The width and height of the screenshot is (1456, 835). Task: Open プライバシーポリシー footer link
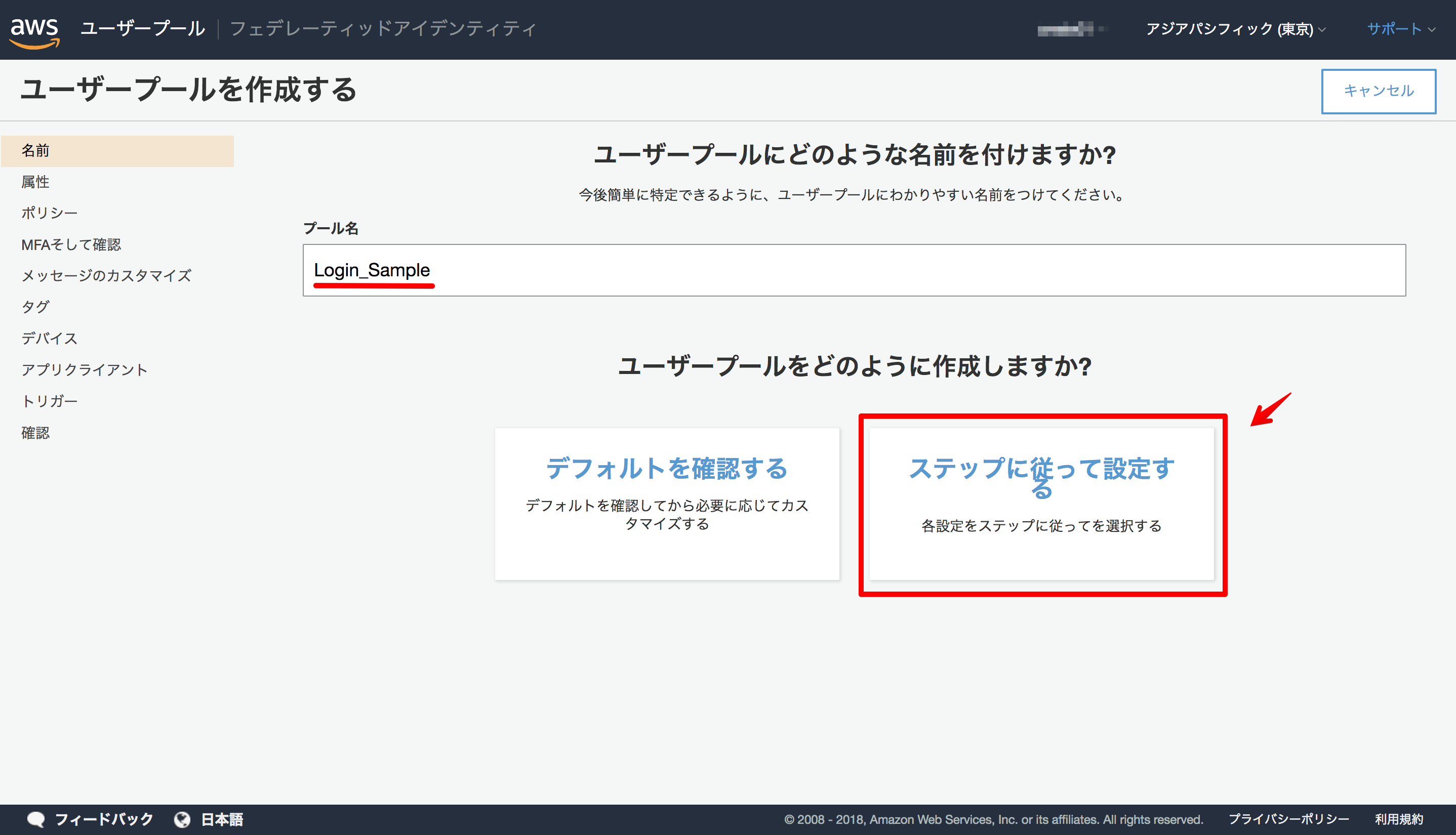pos(1288,819)
